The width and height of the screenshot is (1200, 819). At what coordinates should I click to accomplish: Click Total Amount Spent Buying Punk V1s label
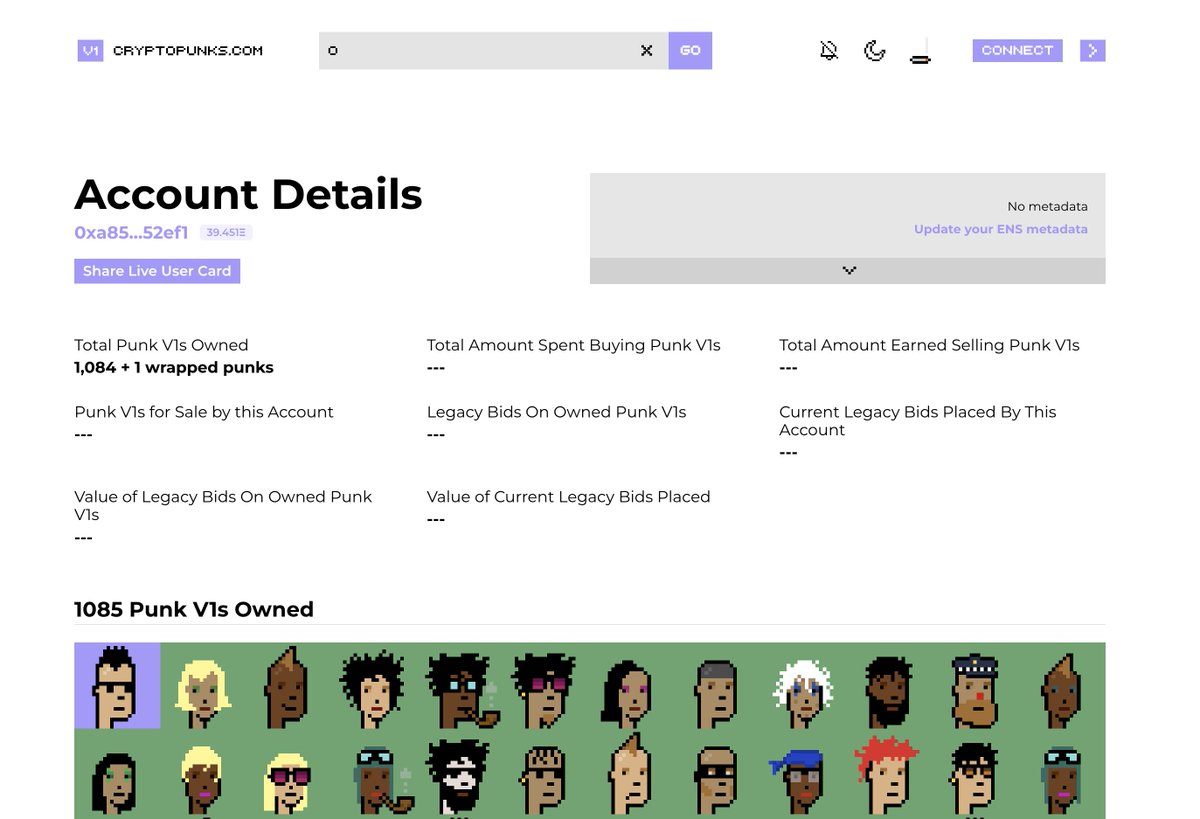[574, 345]
